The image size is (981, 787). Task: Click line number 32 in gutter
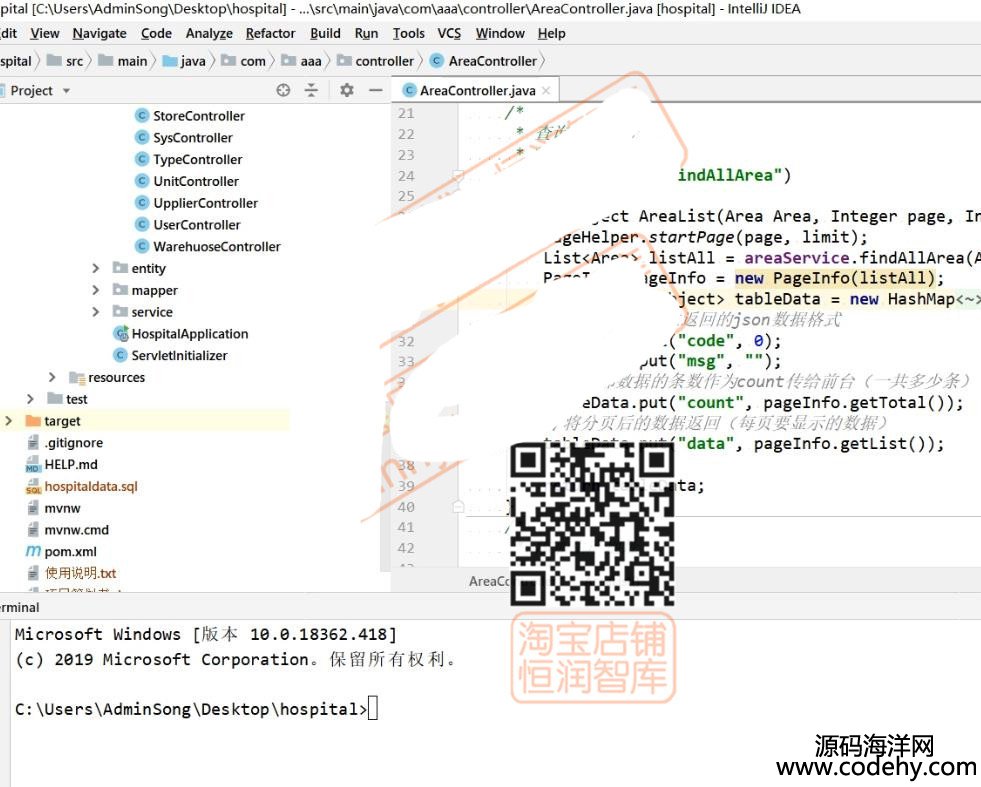click(406, 342)
